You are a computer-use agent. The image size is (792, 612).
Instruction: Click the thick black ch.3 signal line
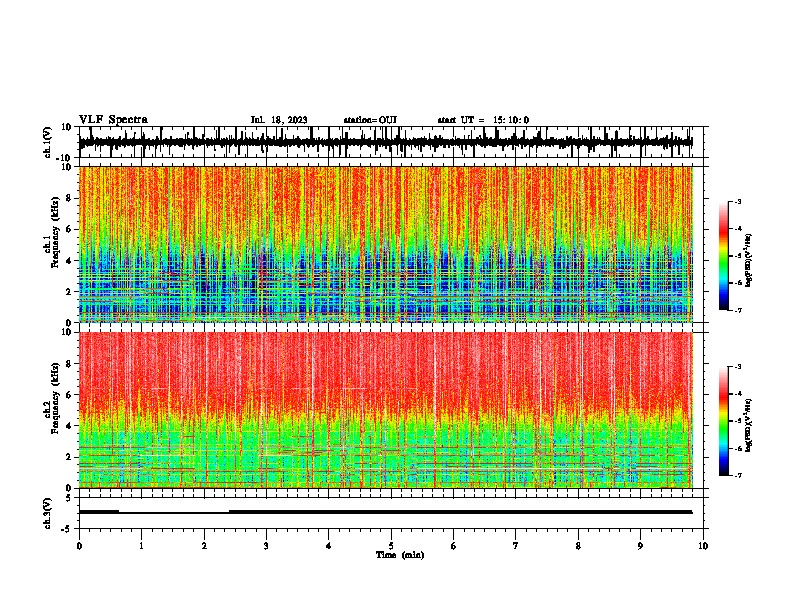click(385, 512)
